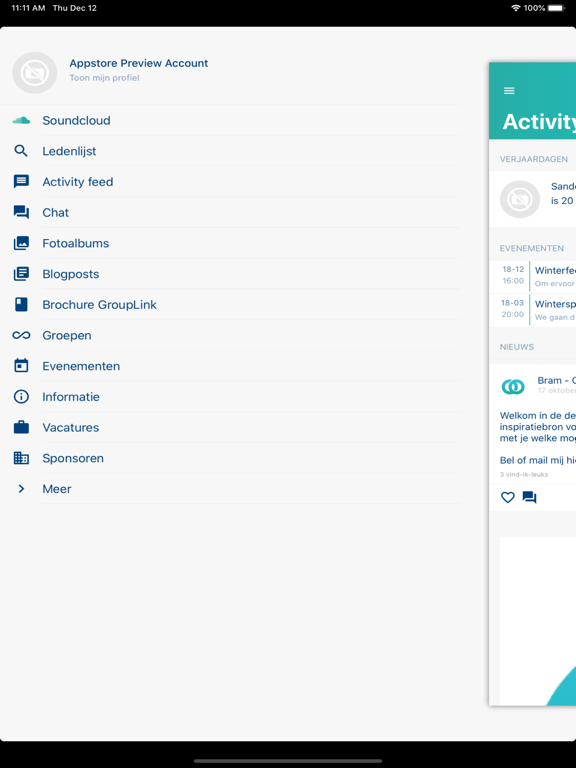The width and height of the screenshot is (576, 768).
Task: Open comments on the Bram news post
Action: click(529, 498)
